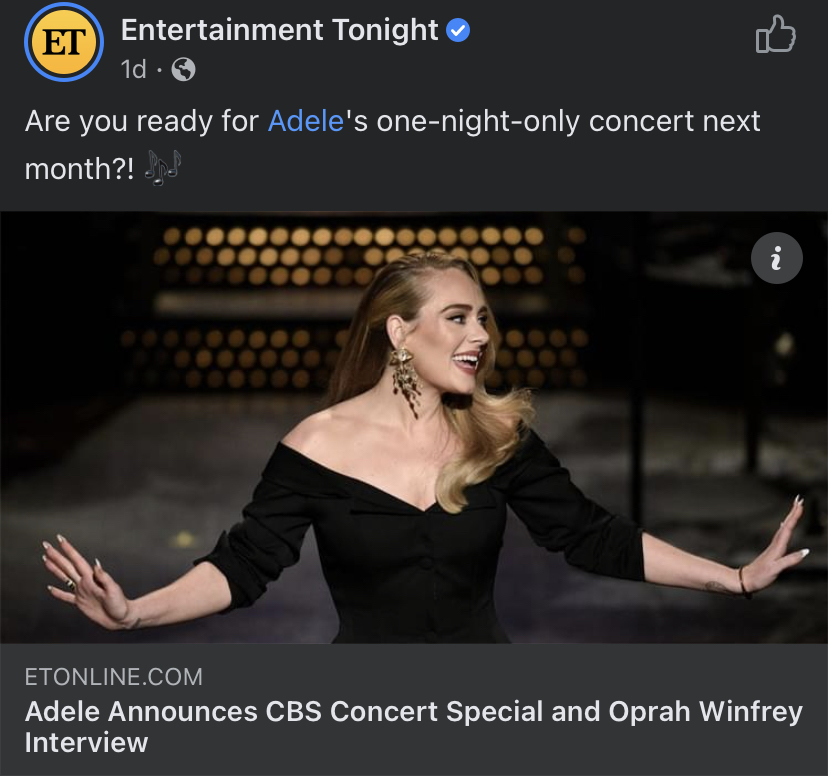
Task: Open the Entertainment Tonight page name
Action: (279, 31)
